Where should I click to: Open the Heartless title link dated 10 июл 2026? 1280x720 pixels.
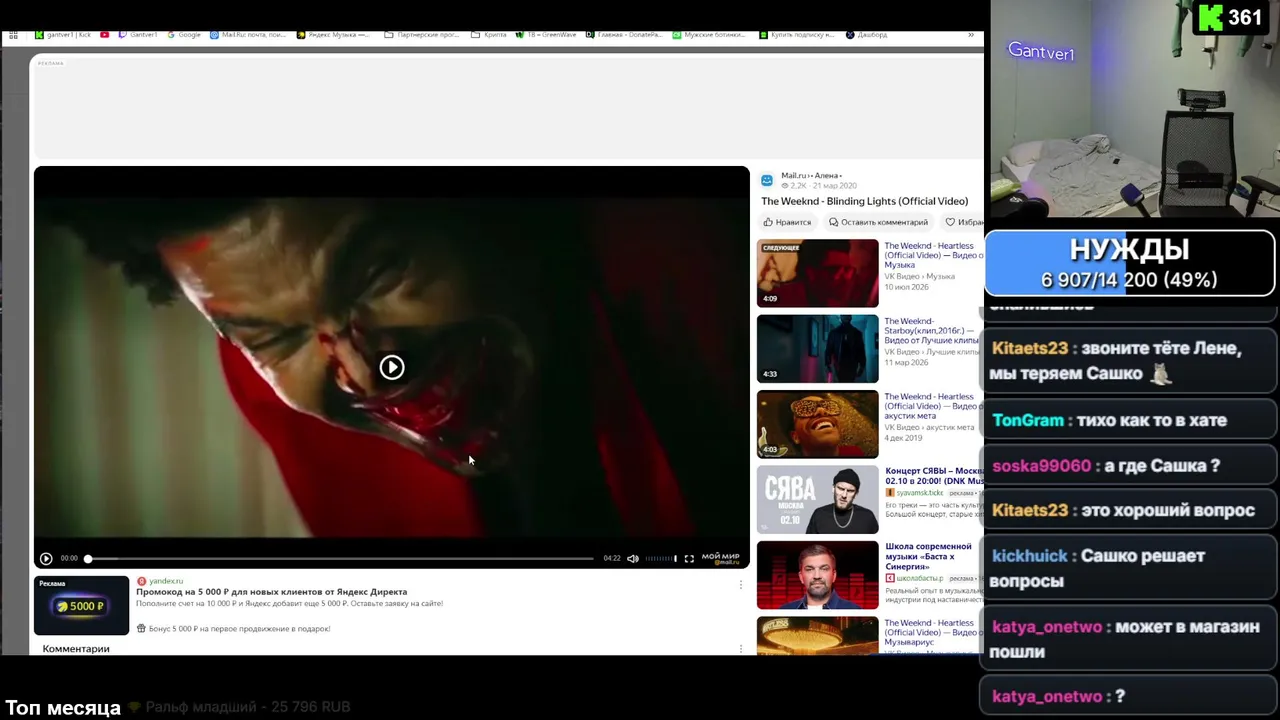click(x=933, y=255)
